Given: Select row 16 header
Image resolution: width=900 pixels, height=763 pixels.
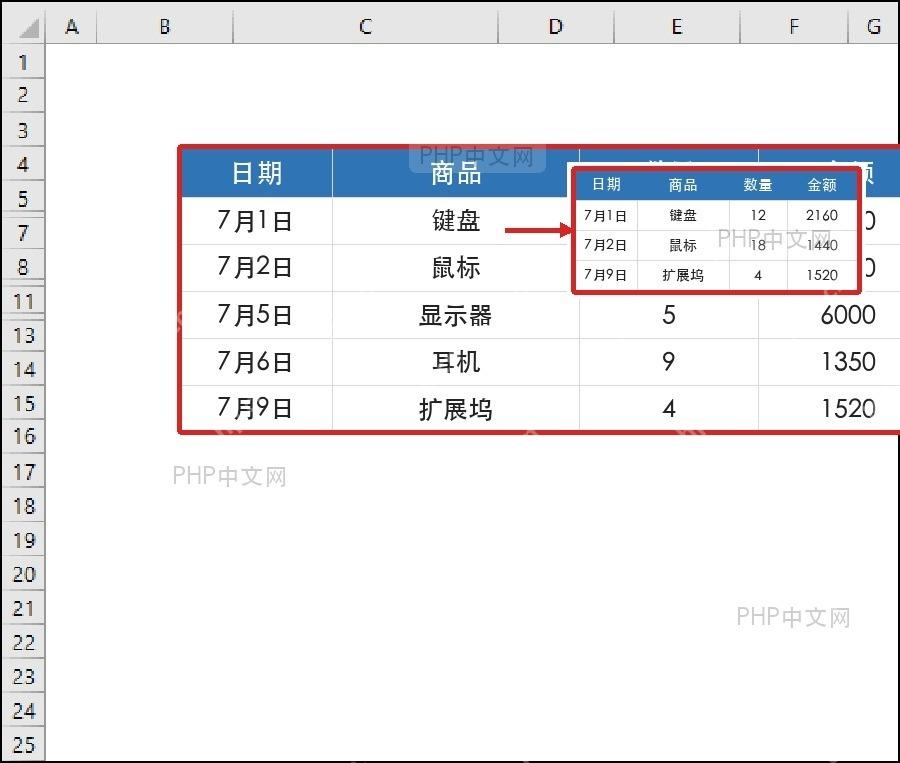Looking at the screenshot, I should pyautogui.click(x=24, y=436).
